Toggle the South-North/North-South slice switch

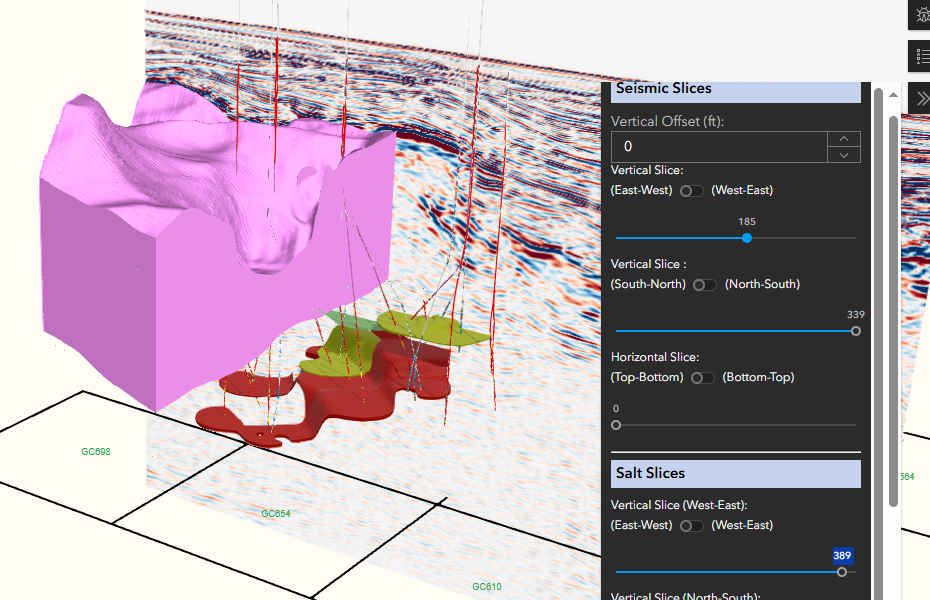pyautogui.click(x=704, y=284)
